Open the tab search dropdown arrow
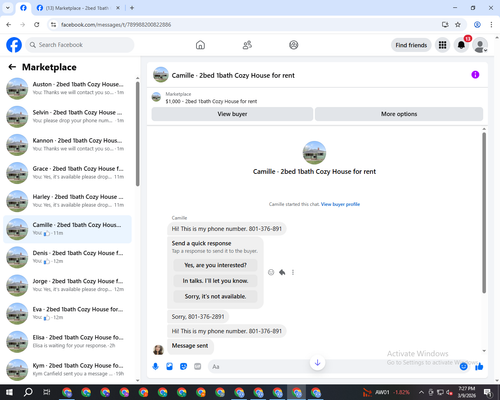The height and width of the screenshot is (400, 500). 8,8
